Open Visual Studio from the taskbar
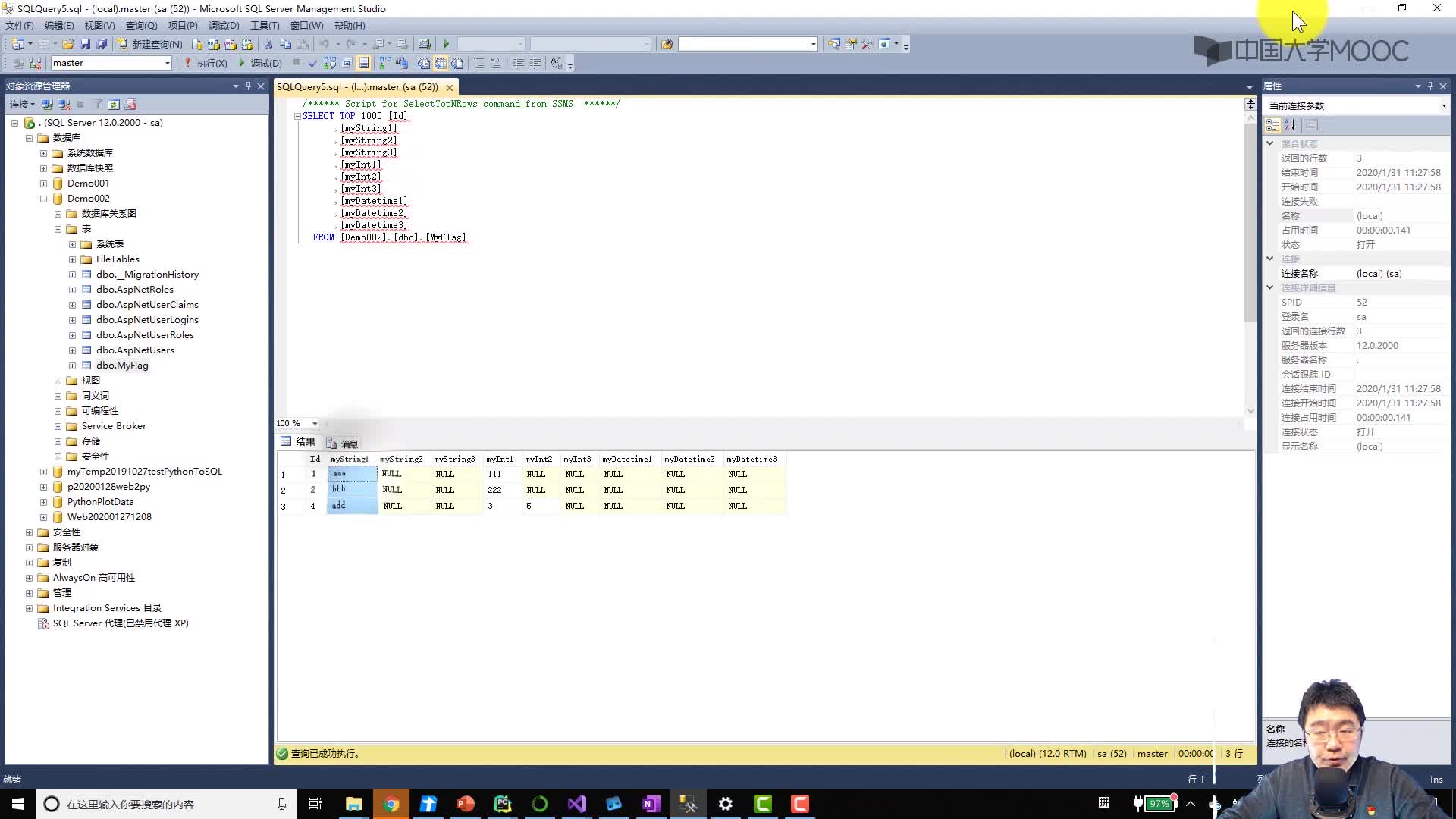 tap(576, 804)
